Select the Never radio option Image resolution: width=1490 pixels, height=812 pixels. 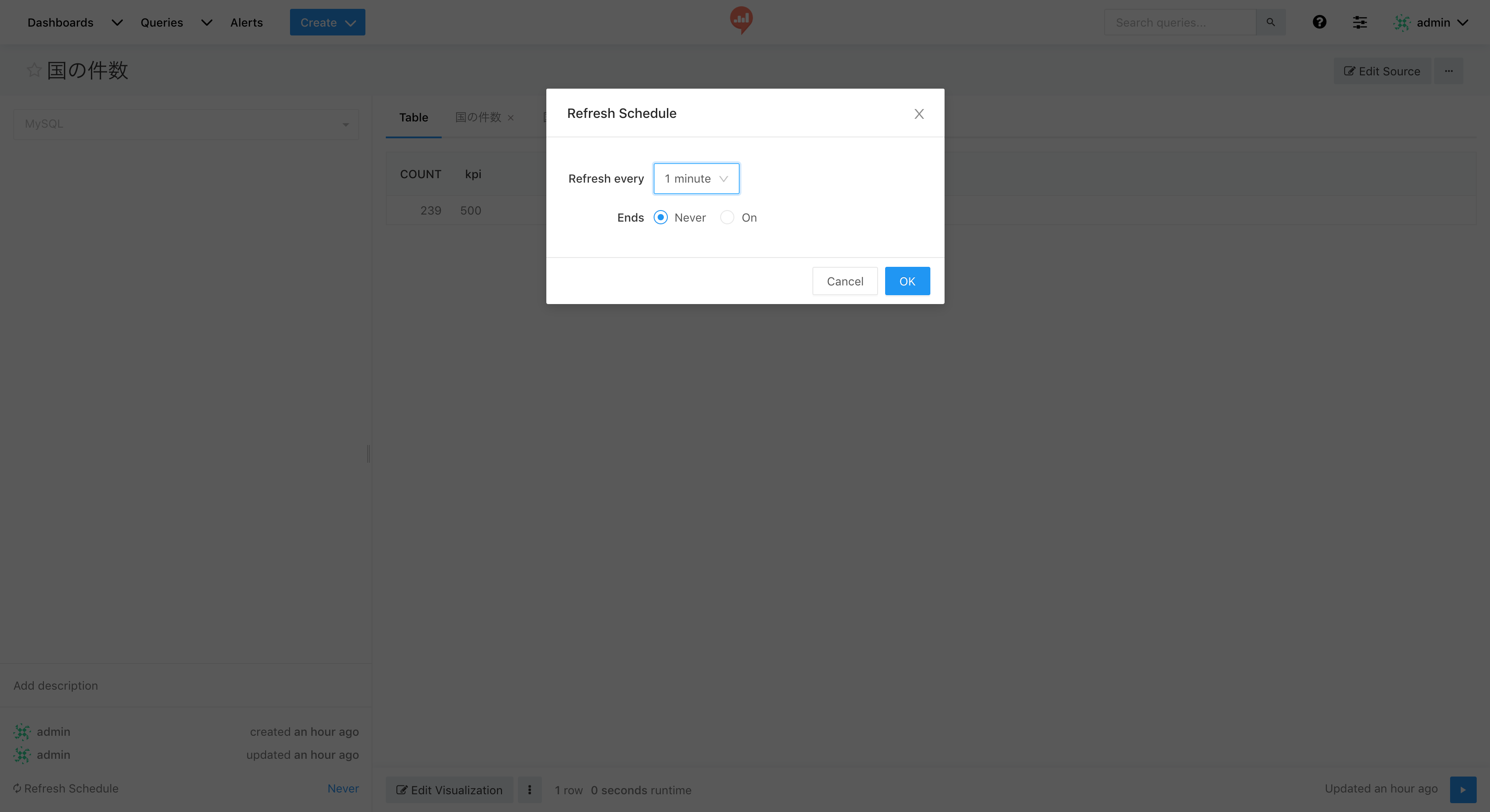tap(661, 217)
